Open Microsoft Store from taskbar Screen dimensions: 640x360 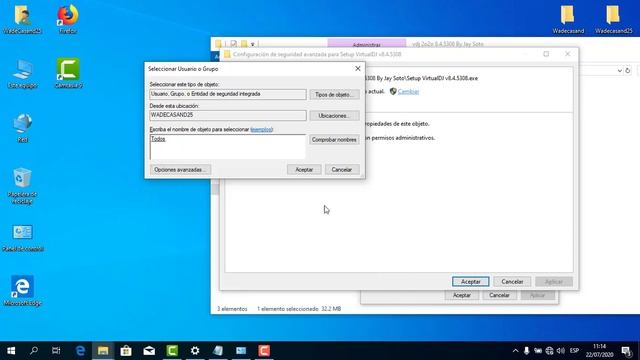point(126,351)
